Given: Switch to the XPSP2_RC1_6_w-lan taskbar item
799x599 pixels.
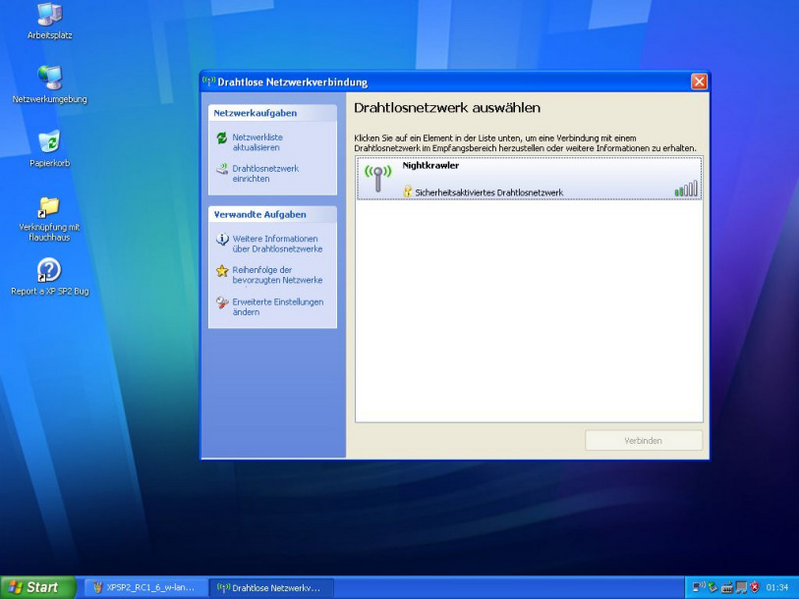Looking at the screenshot, I should 146,587.
